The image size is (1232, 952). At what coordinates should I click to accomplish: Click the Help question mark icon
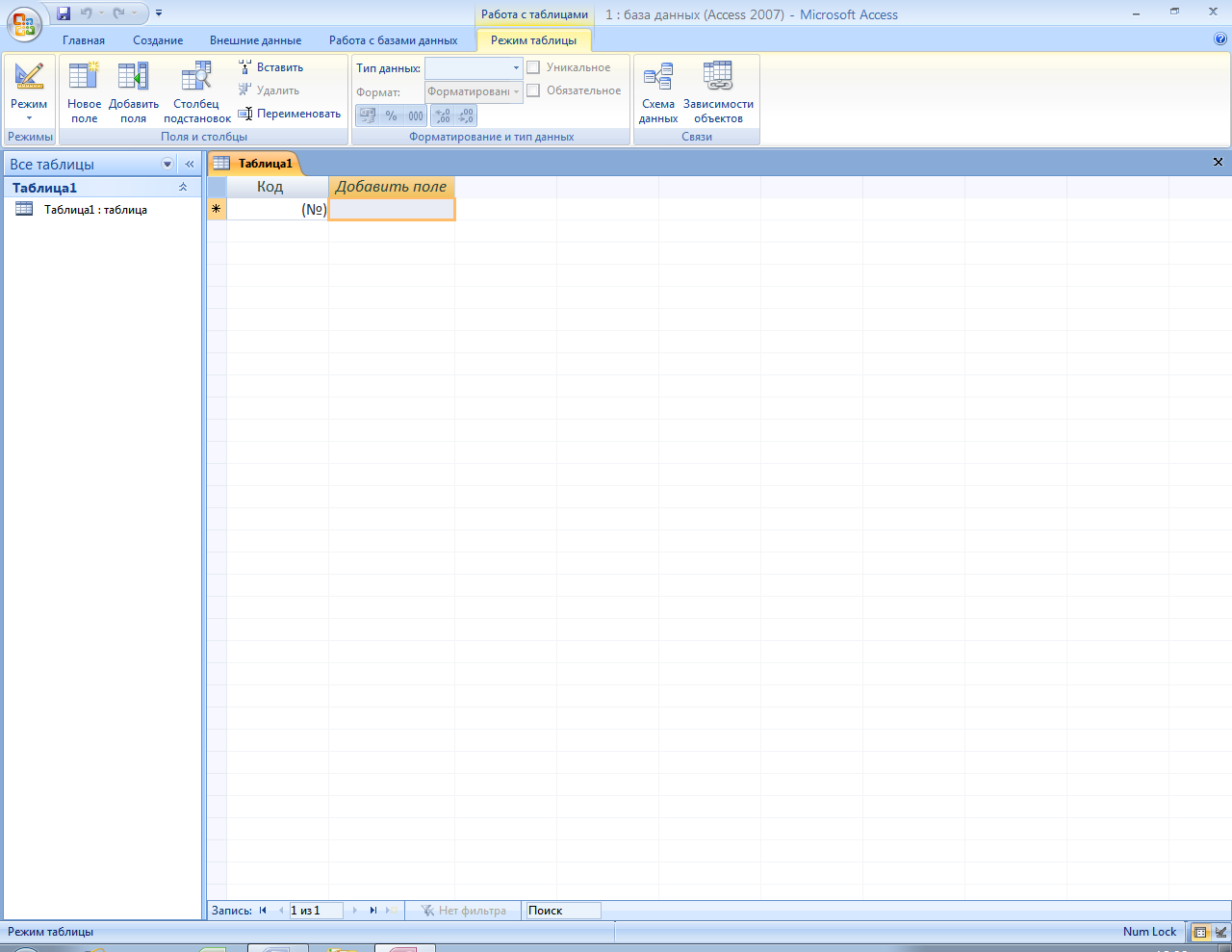tap(1221, 39)
